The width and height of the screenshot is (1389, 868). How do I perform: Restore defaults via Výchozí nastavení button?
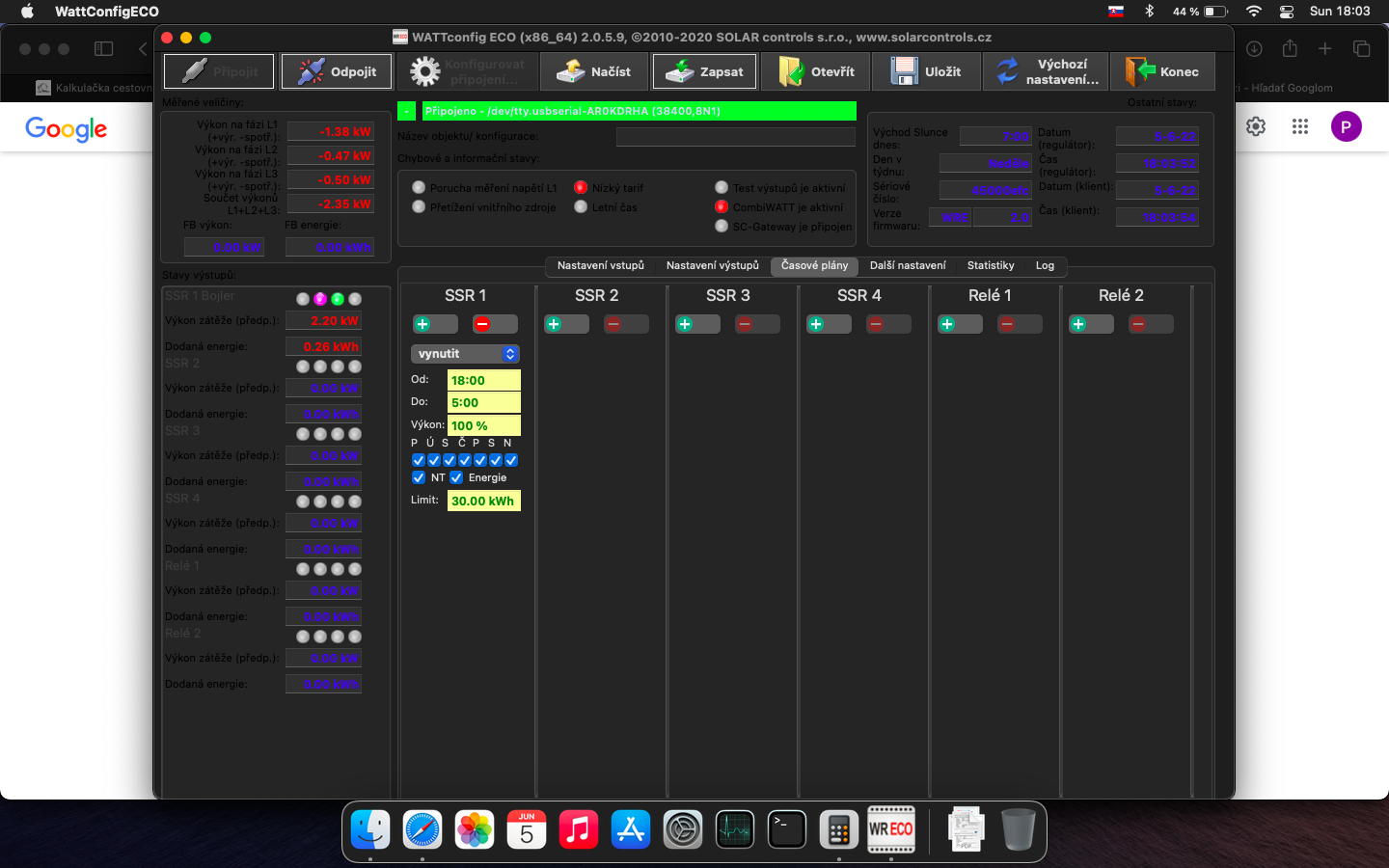click(x=1047, y=71)
